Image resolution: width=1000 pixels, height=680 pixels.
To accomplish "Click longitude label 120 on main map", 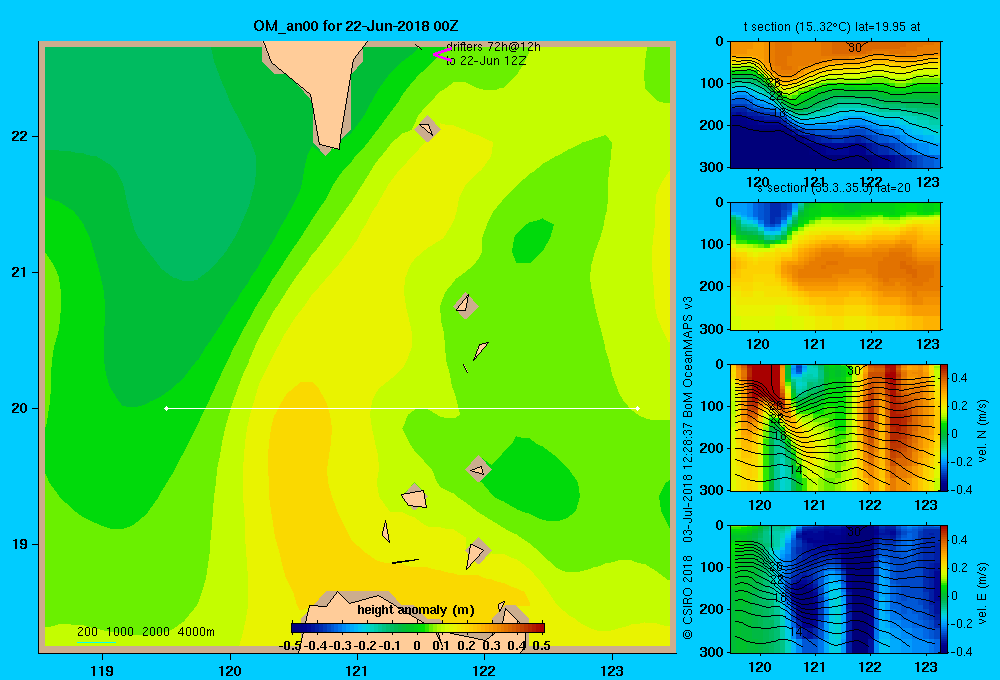I will point(230,670).
